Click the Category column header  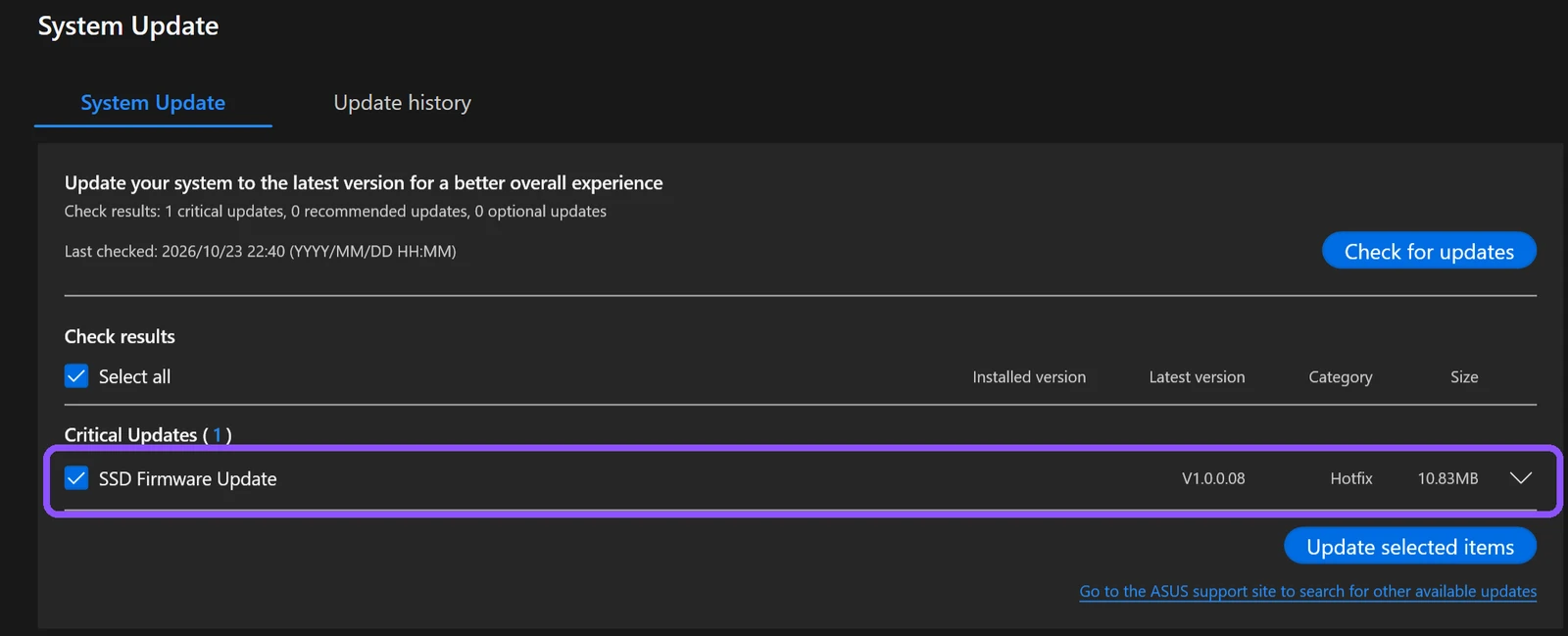click(x=1340, y=377)
